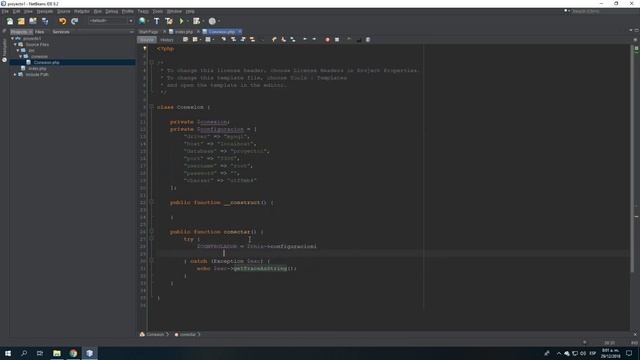Toggle Rectangular Selection in the editor toolbar

pyautogui.click(x=262, y=40)
